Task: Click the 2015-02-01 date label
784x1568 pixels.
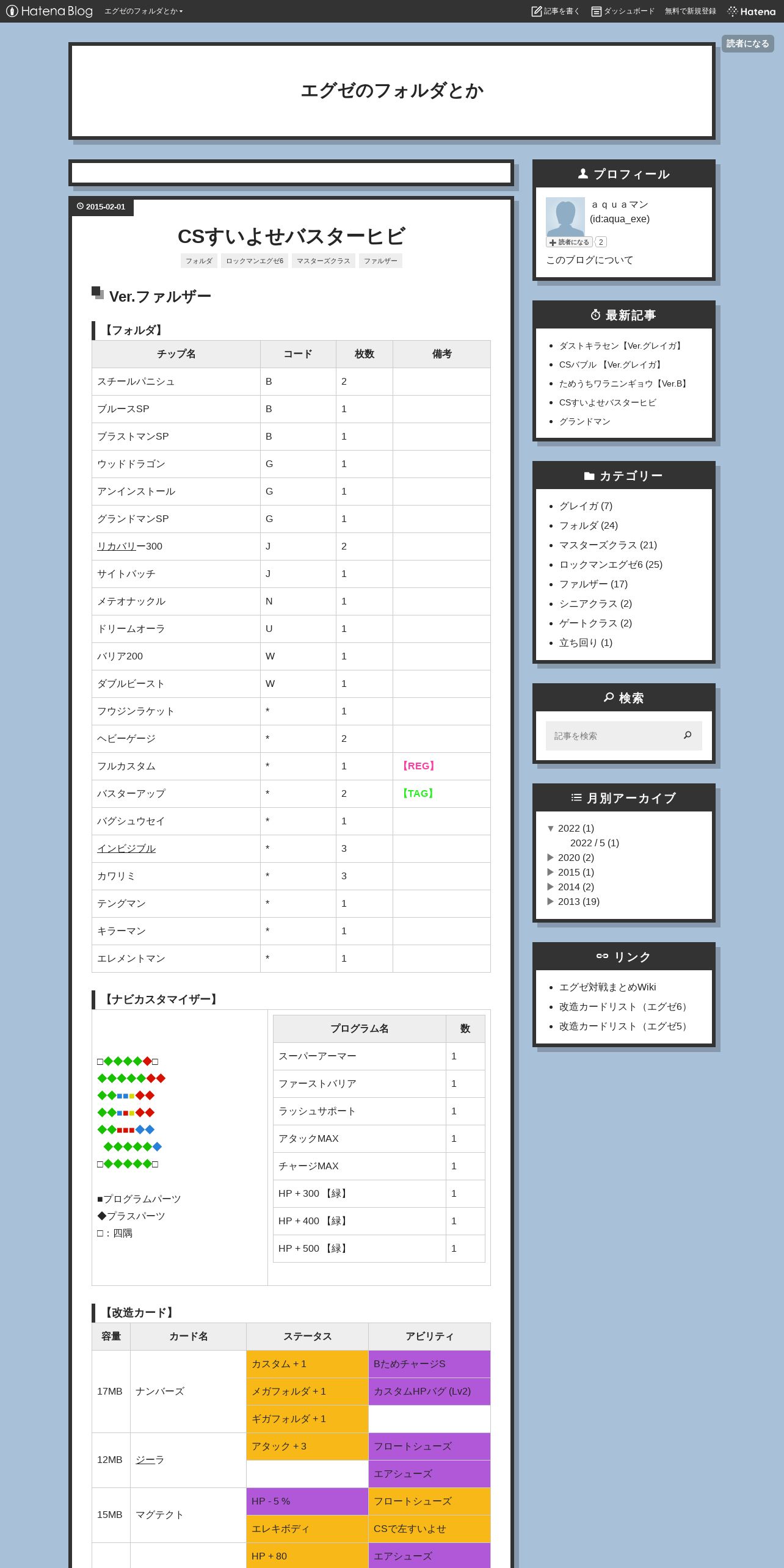Action: (x=101, y=207)
